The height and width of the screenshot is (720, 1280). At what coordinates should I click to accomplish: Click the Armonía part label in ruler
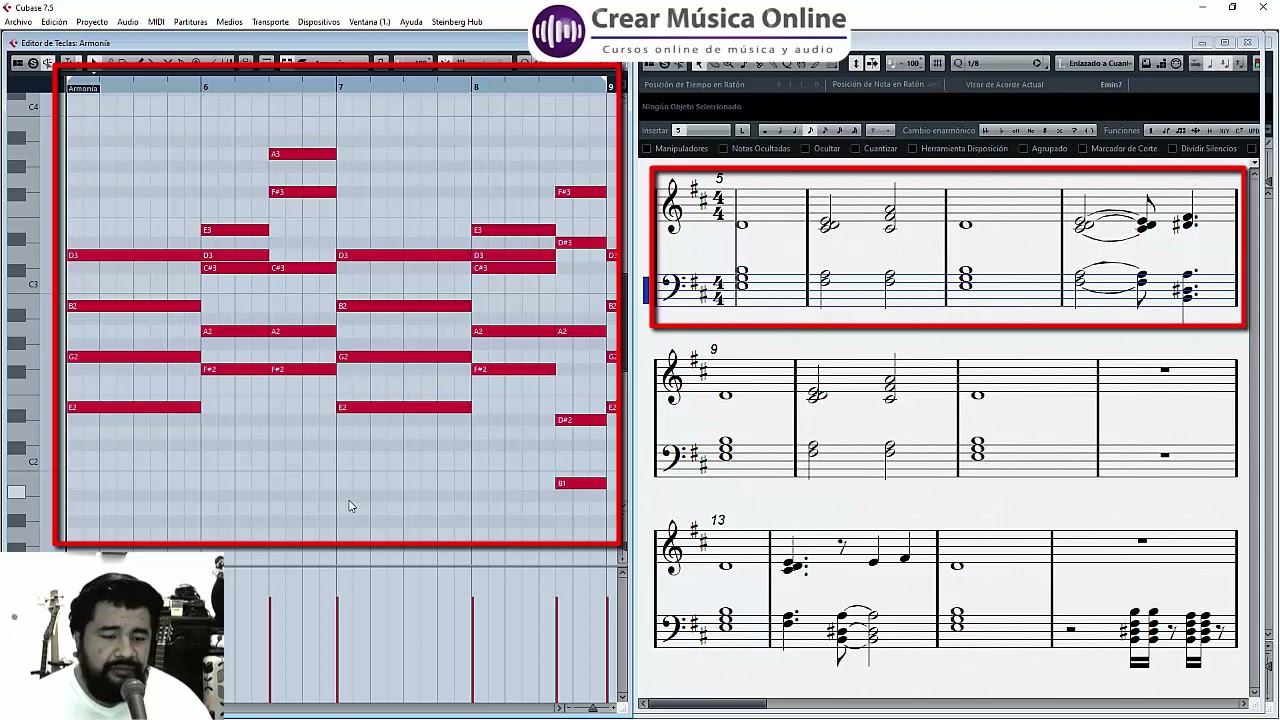point(83,88)
